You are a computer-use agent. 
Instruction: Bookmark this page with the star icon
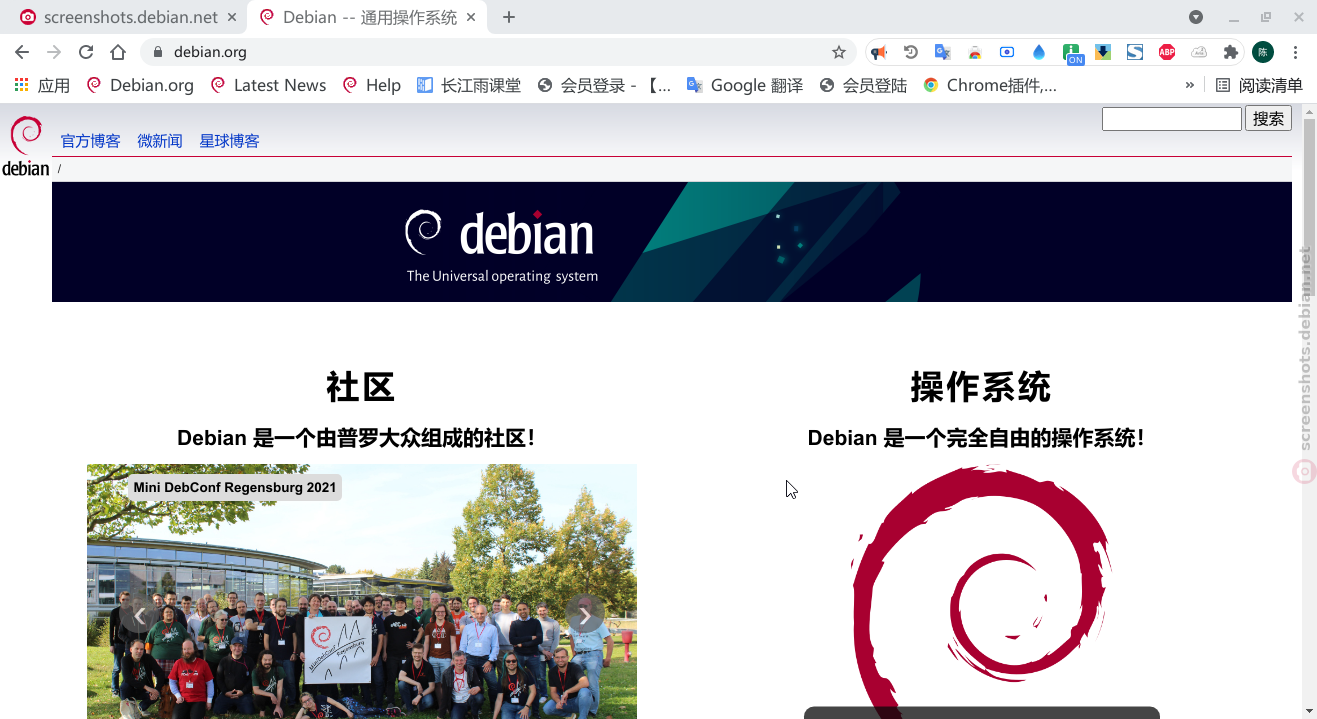(839, 52)
